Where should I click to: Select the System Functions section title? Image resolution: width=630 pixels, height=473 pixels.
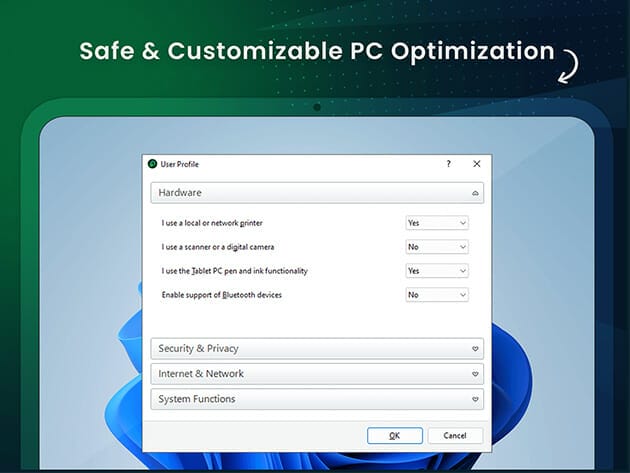197,399
